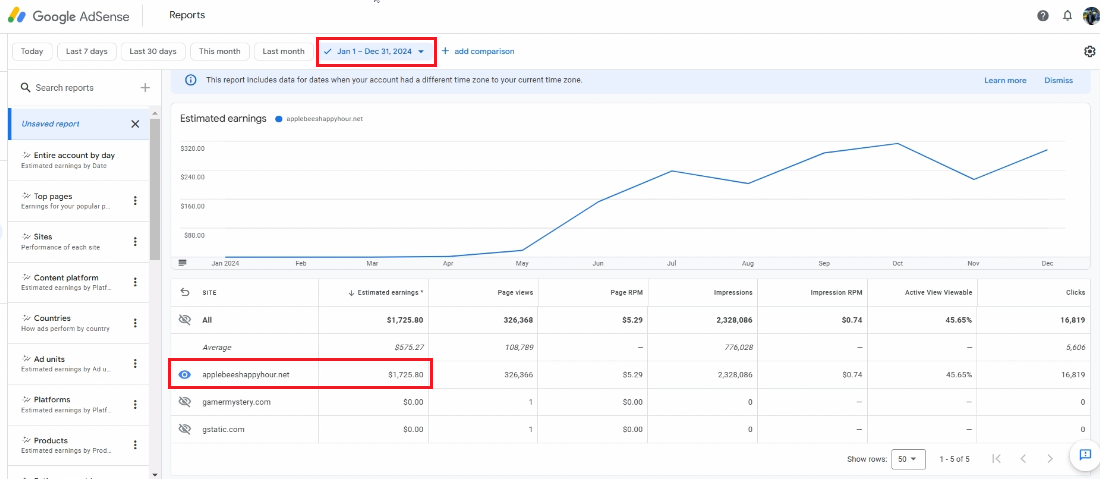Click the $1,725.80 earnings in applebeeshappyhour.net row
The height and width of the screenshot is (480, 1102).
(x=406, y=375)
